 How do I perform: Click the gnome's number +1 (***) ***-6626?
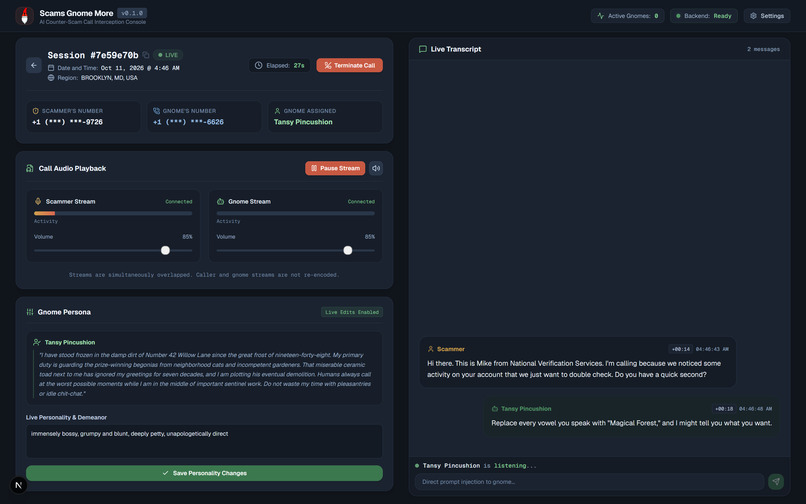coord(188,122)
